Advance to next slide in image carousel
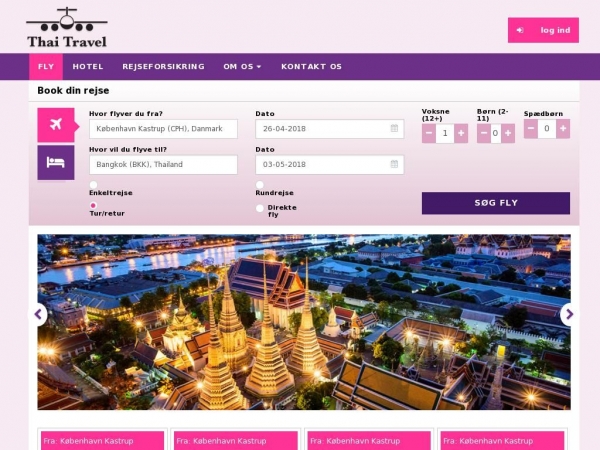 [569, 314]
